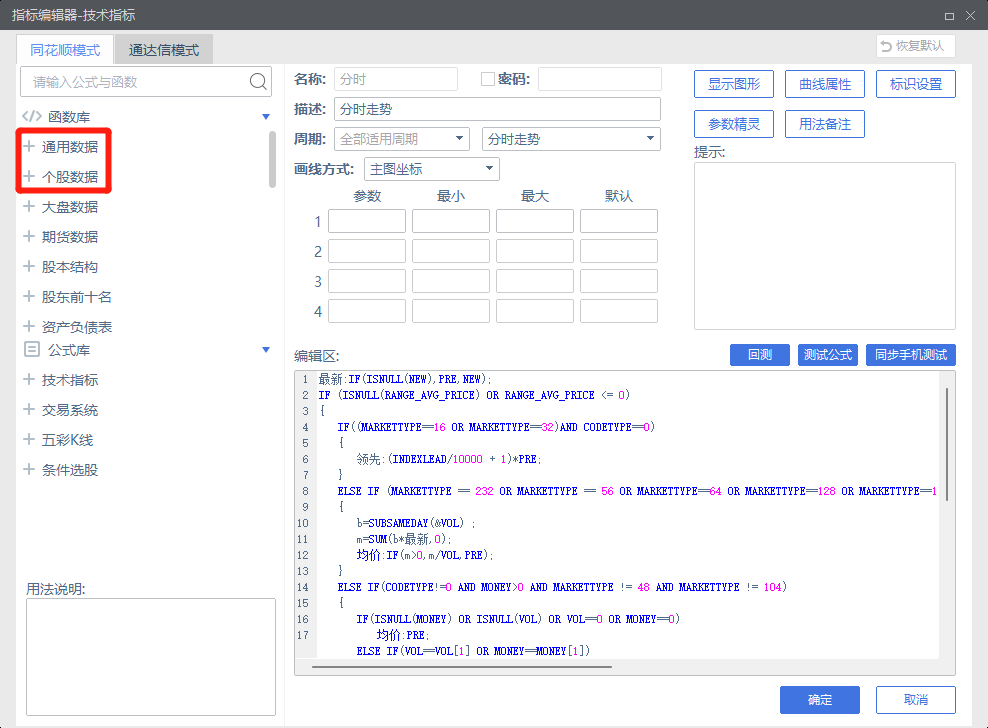This screenshot has height=728, width=988.
Task: Click the search magnifier icon
Action: click(x=258, y=81)
